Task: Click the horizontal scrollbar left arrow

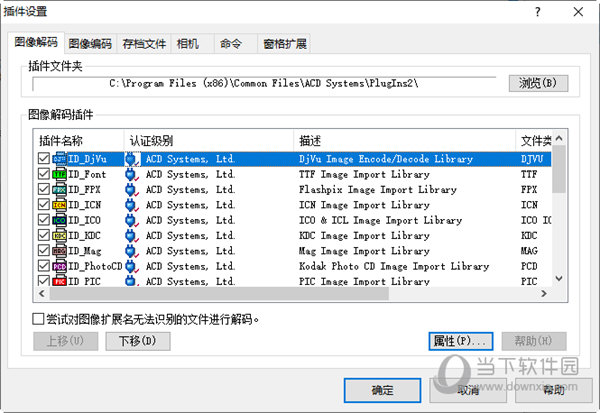Action: (42, 294)
